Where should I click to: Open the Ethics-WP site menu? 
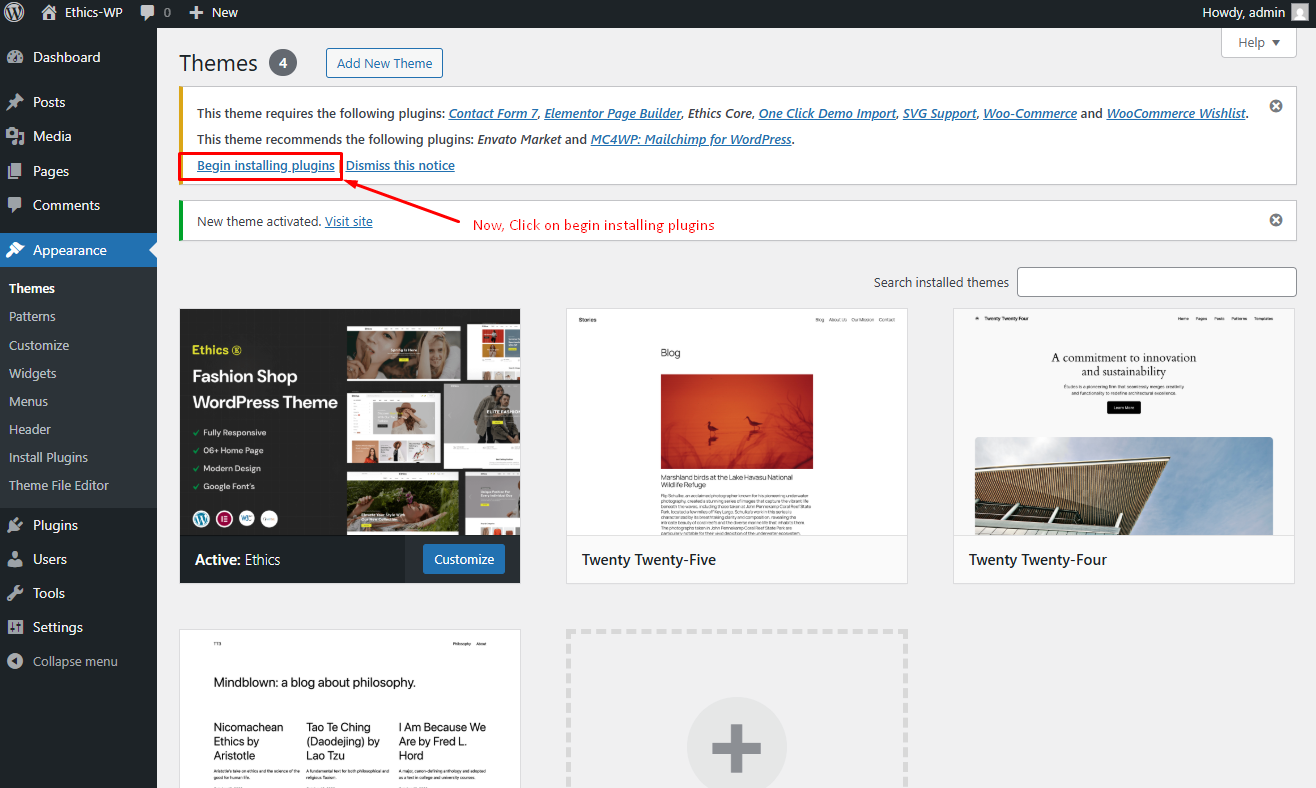(x=82, y=13)
